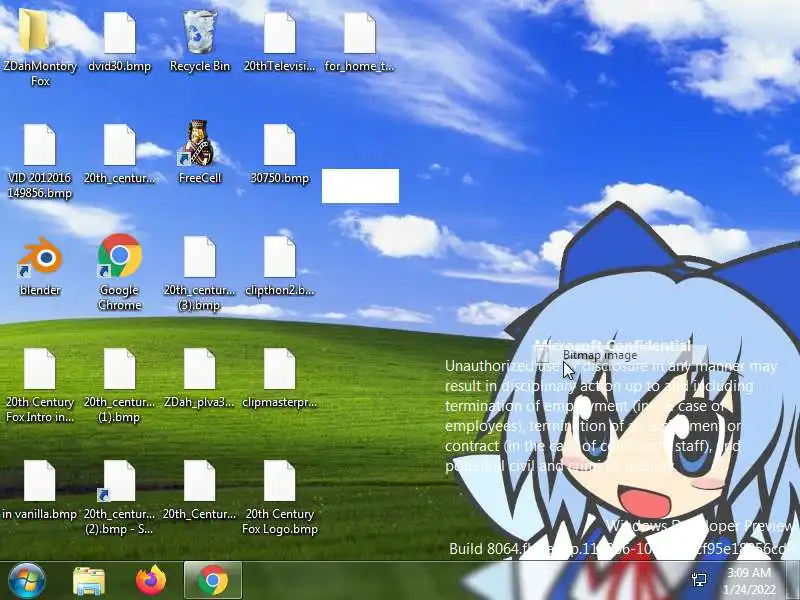Open the network tray icon
Image resolution: width=800 pixels, height=600 pixels.
(699, 579)
